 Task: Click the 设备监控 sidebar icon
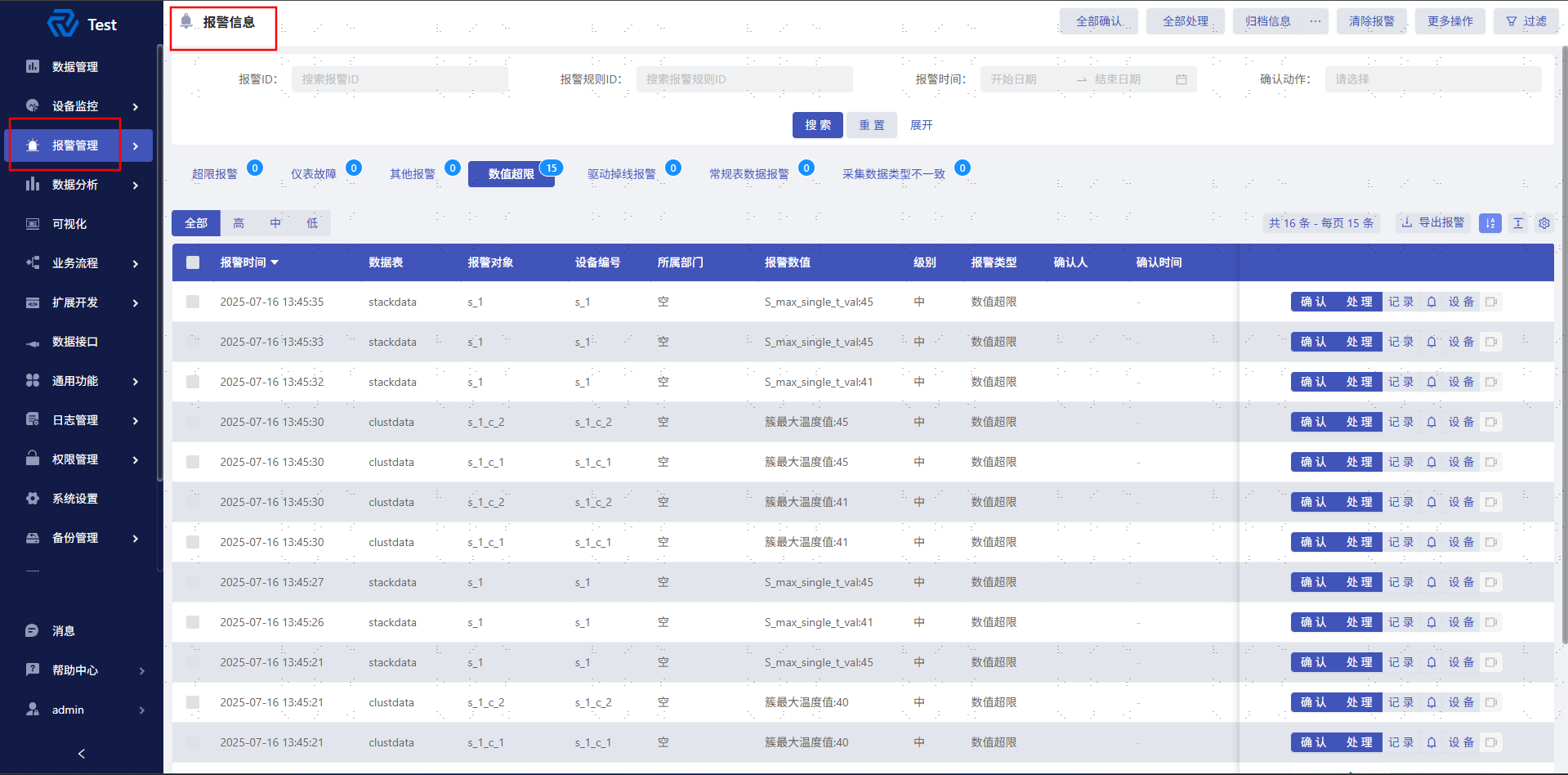33,106
